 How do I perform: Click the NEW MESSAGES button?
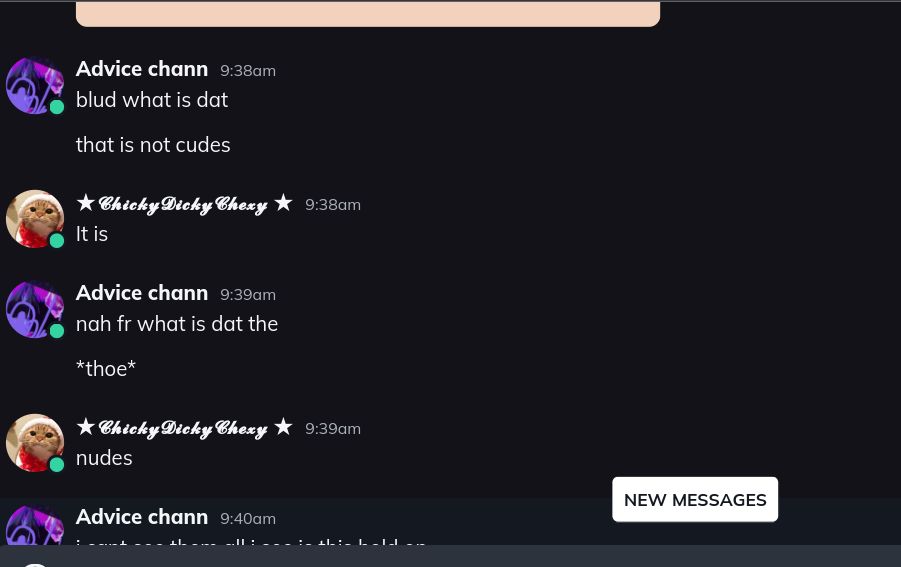695,499
